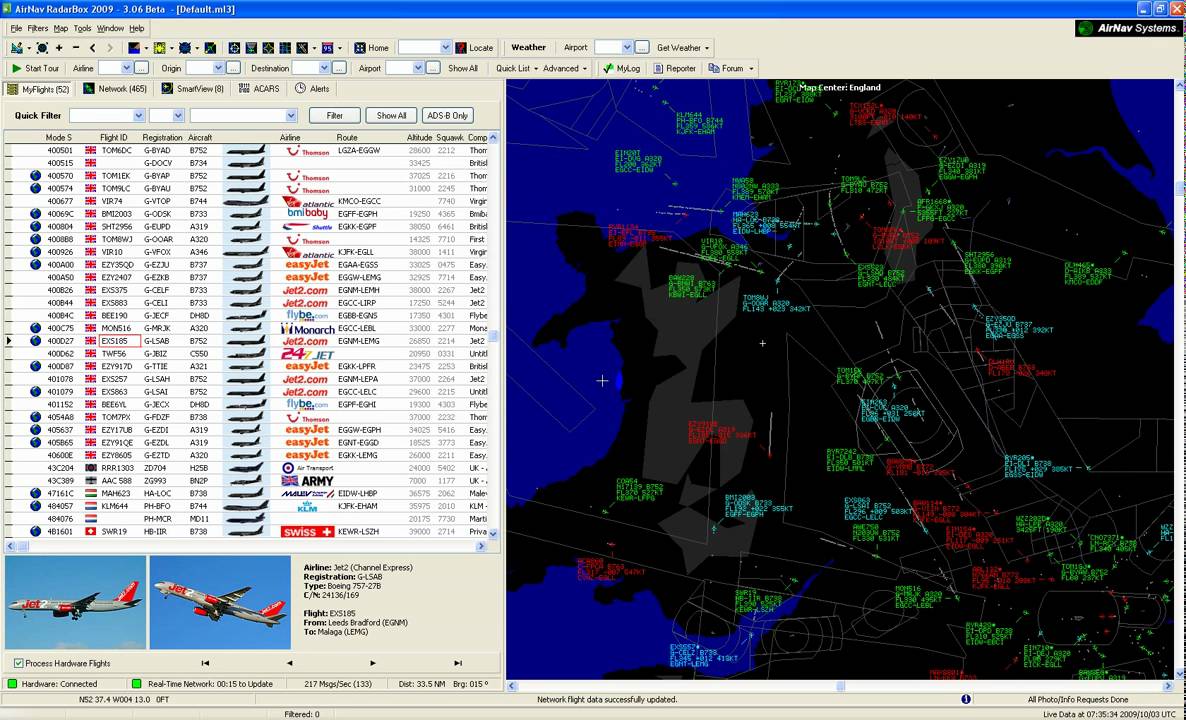
Task: Click Show All button beside Filter button
Action: click(x=391, y=116)
